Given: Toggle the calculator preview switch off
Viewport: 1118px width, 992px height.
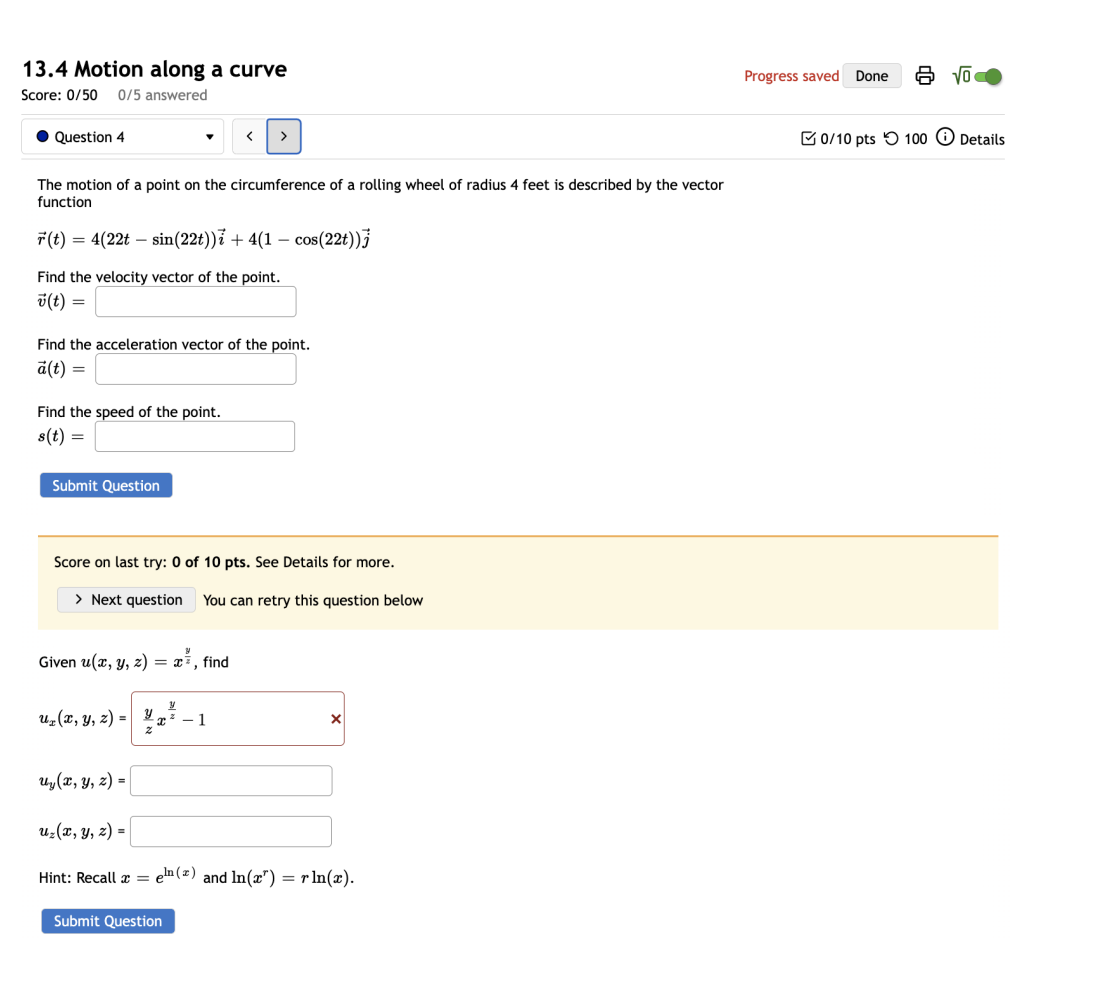Looking at the screenshot, I should tap(990, 75).
